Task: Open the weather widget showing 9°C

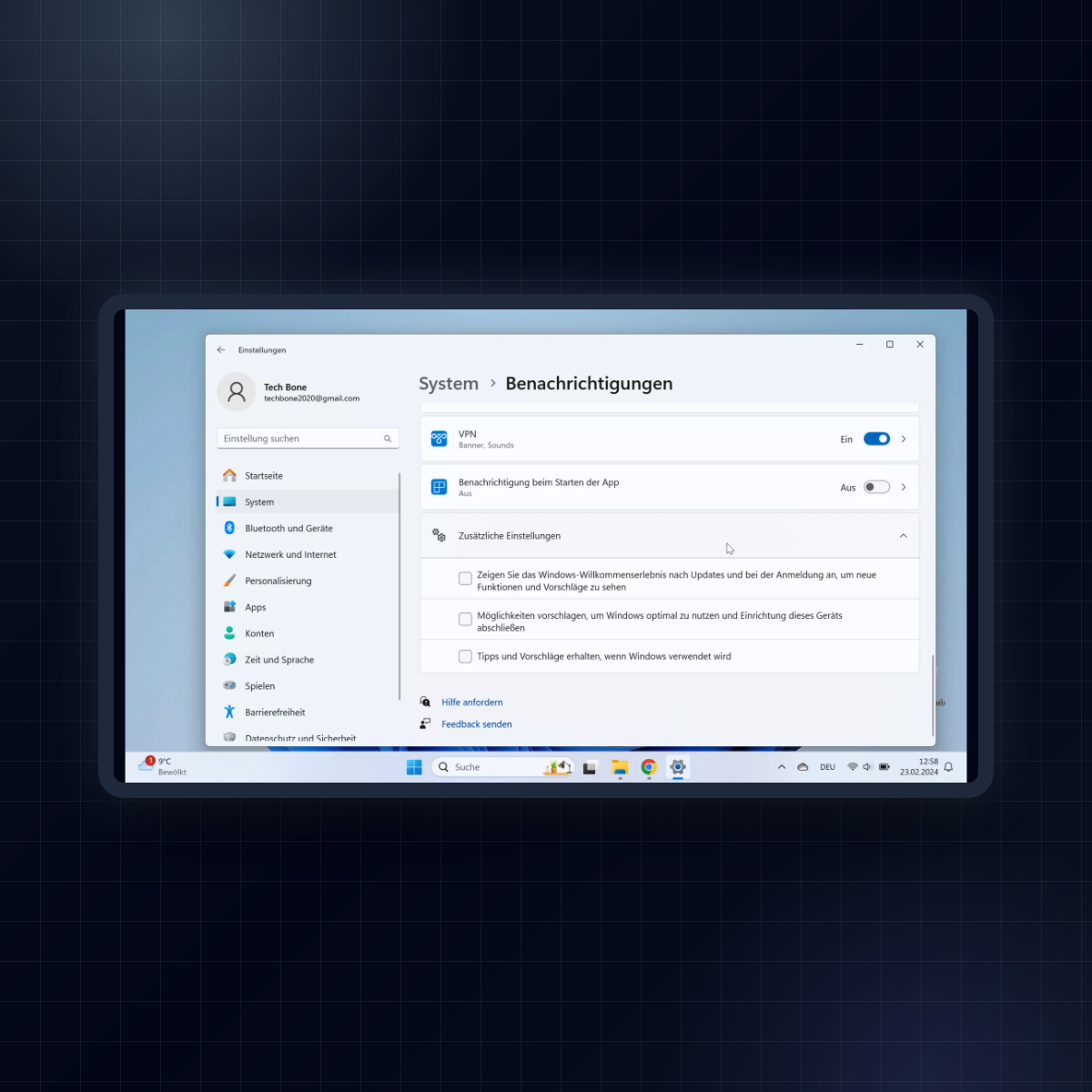Action: [x=163, y=766]
